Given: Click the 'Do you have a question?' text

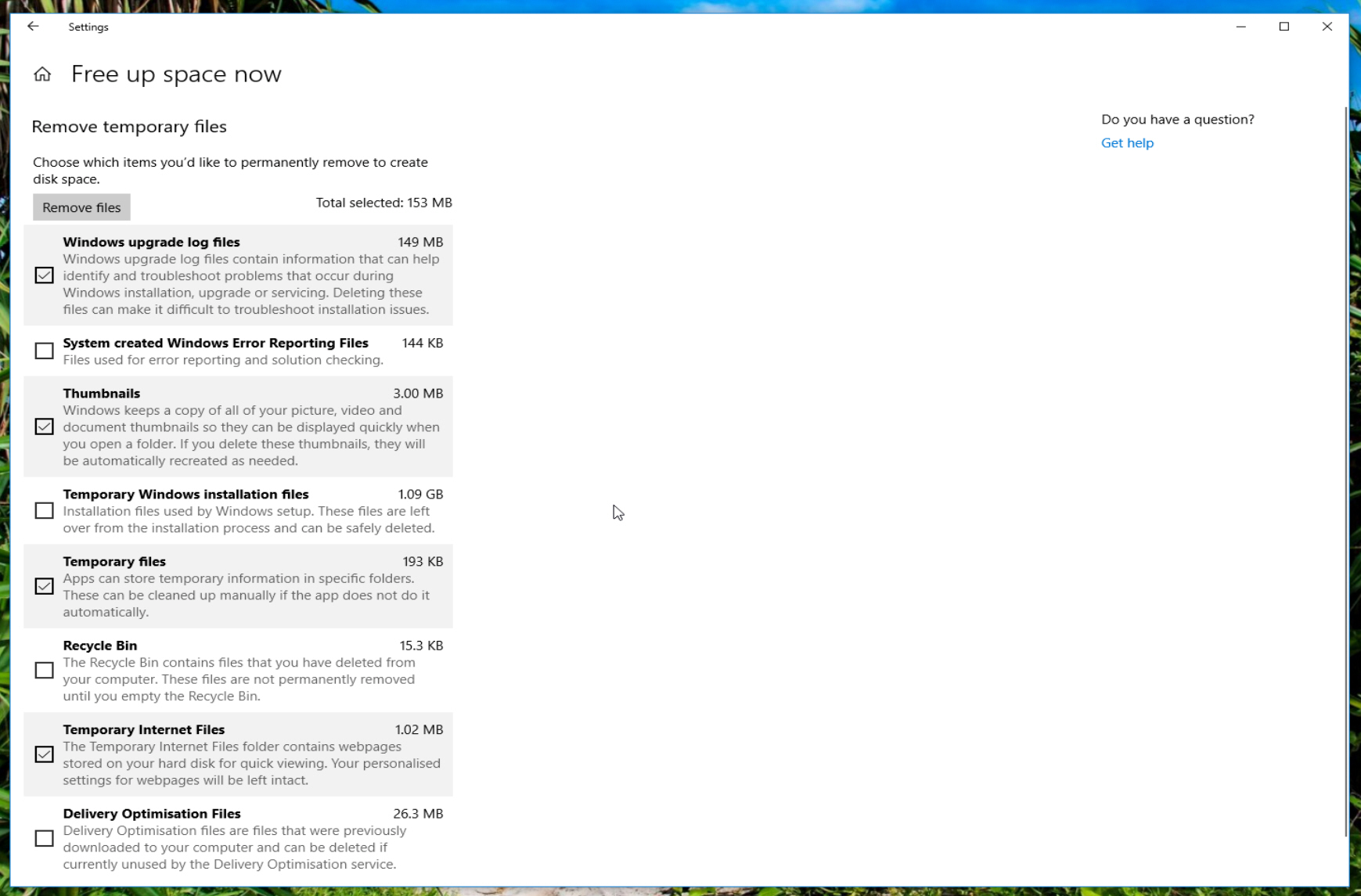Looking at the screenshot, I should click(1178, 120).
